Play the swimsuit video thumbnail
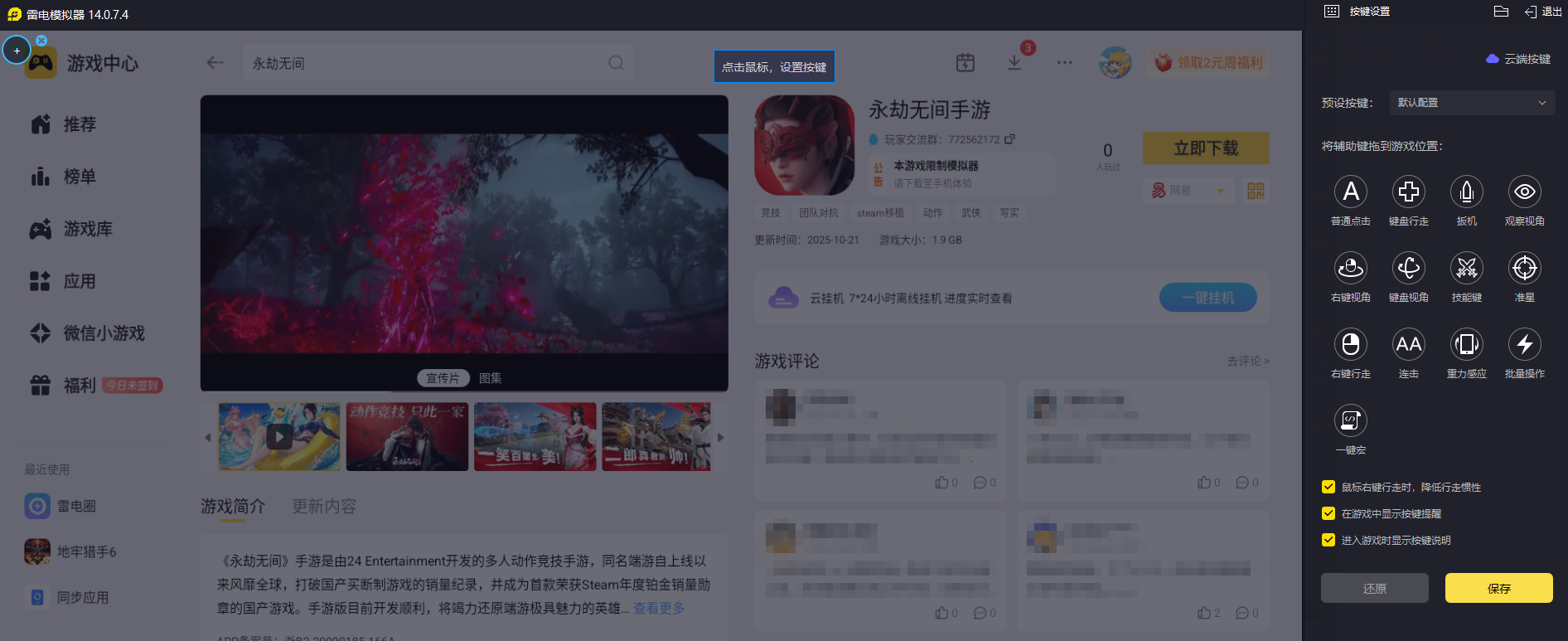This screenshot has width=1568, height=641. (279, 437)
